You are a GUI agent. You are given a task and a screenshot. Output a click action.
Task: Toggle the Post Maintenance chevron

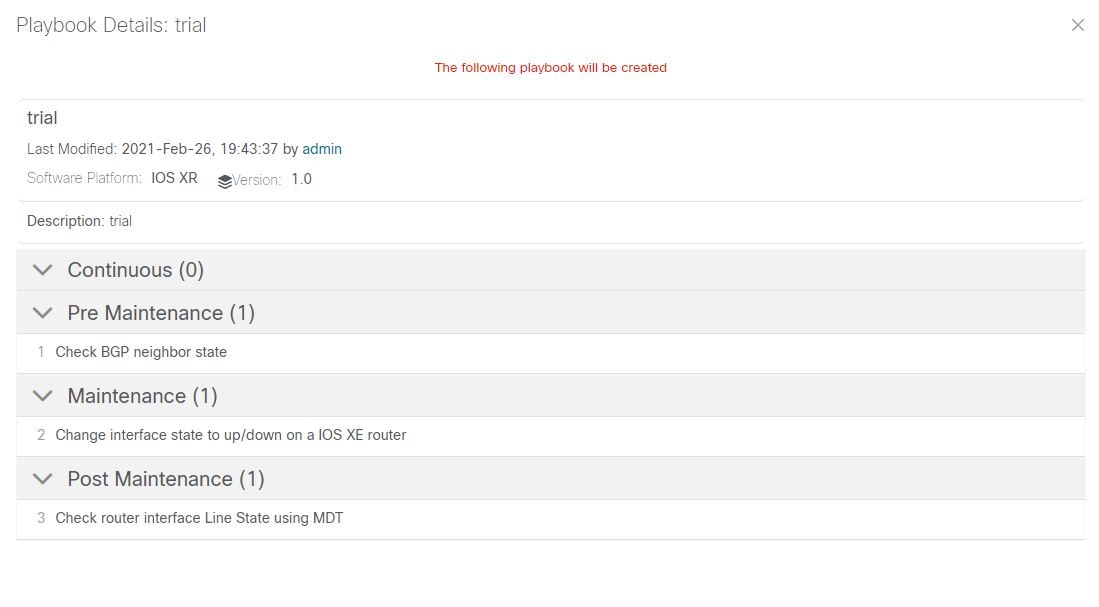pyautogui.click(x=42, y=479)
